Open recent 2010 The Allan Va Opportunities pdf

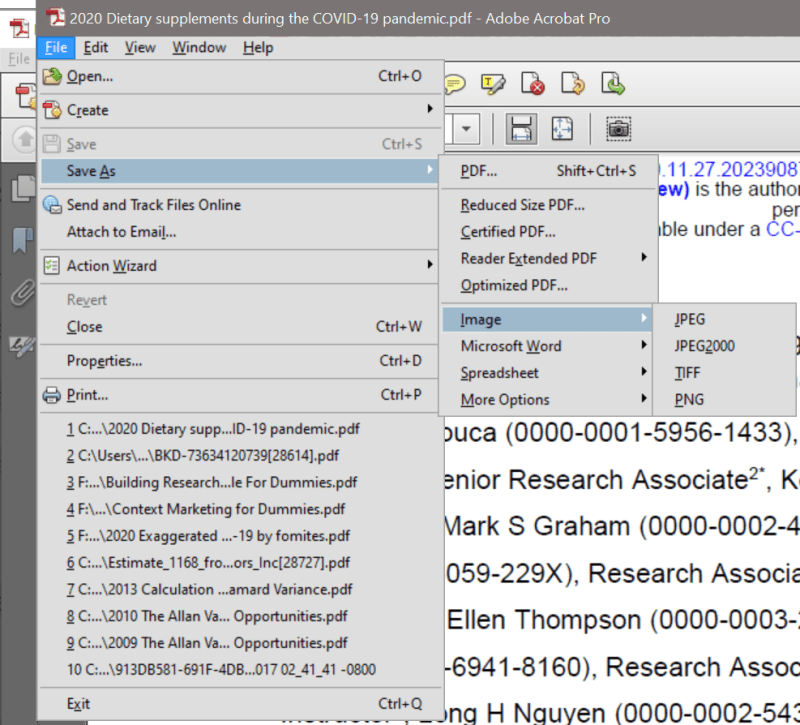tap(239, 616)
